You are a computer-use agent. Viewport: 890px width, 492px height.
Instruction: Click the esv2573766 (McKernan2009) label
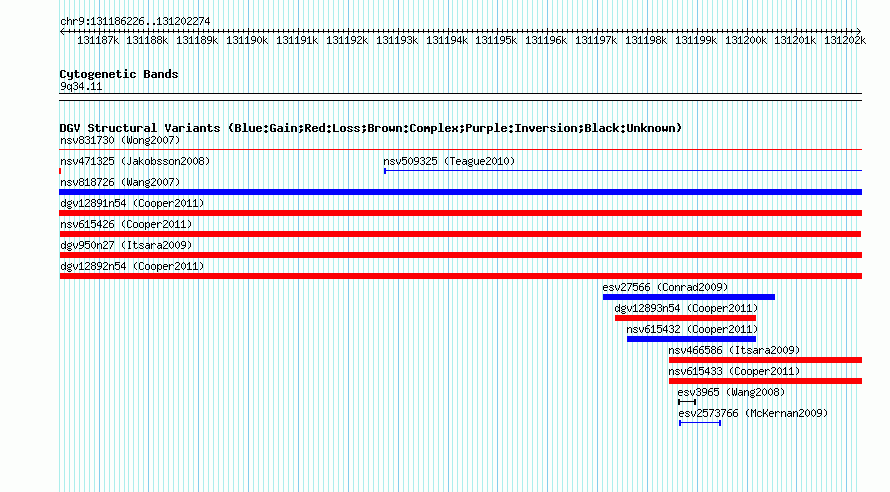(x=753, y=413)
